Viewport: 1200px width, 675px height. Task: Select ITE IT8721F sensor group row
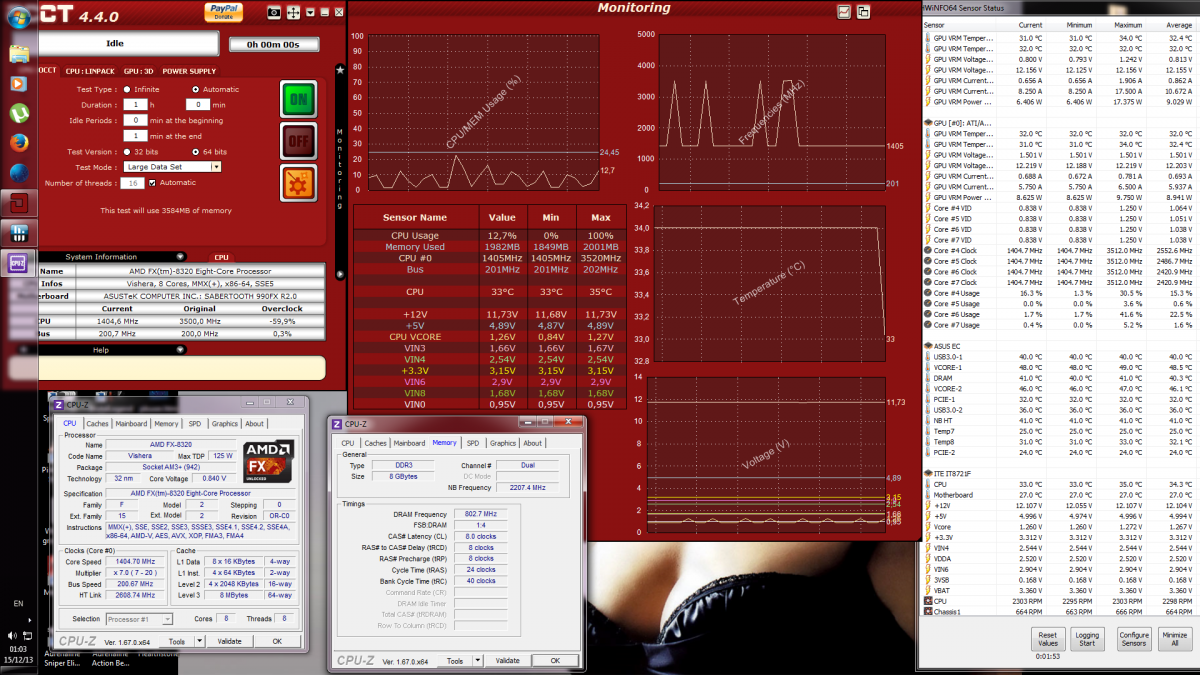pyautogui.click(x=1059, y=473)
